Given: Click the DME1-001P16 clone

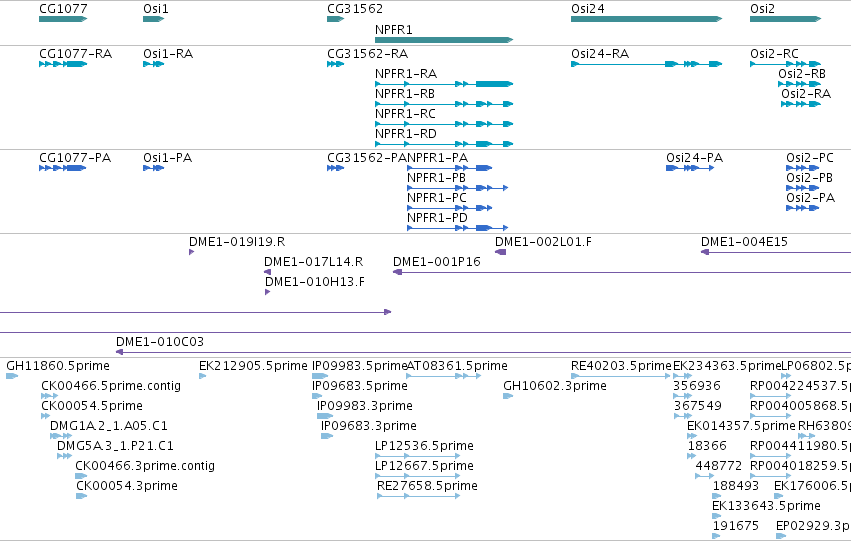Looking at the screenshot, I should 622,272.
